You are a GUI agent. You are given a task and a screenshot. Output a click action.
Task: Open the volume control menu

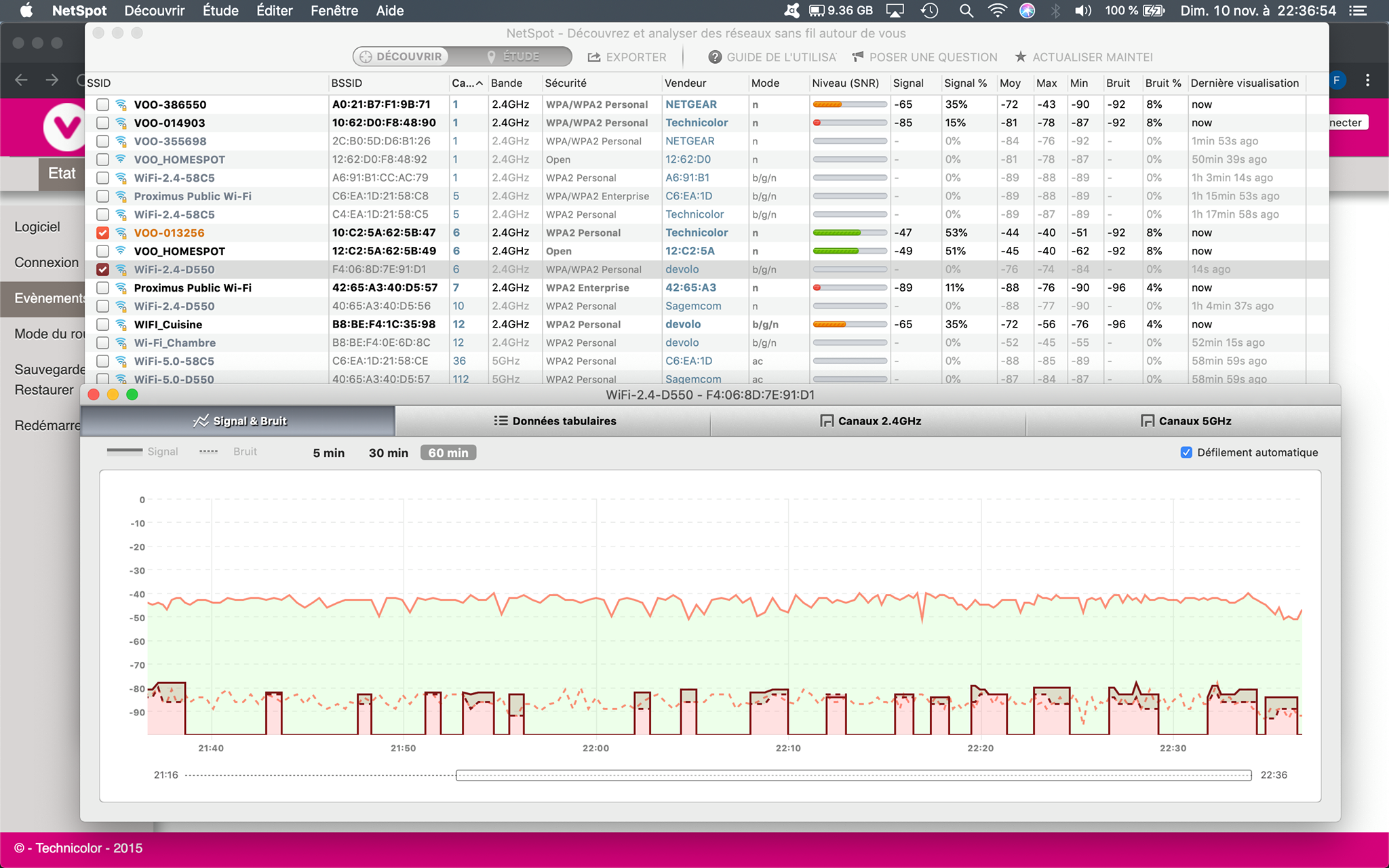[1083, 10]
